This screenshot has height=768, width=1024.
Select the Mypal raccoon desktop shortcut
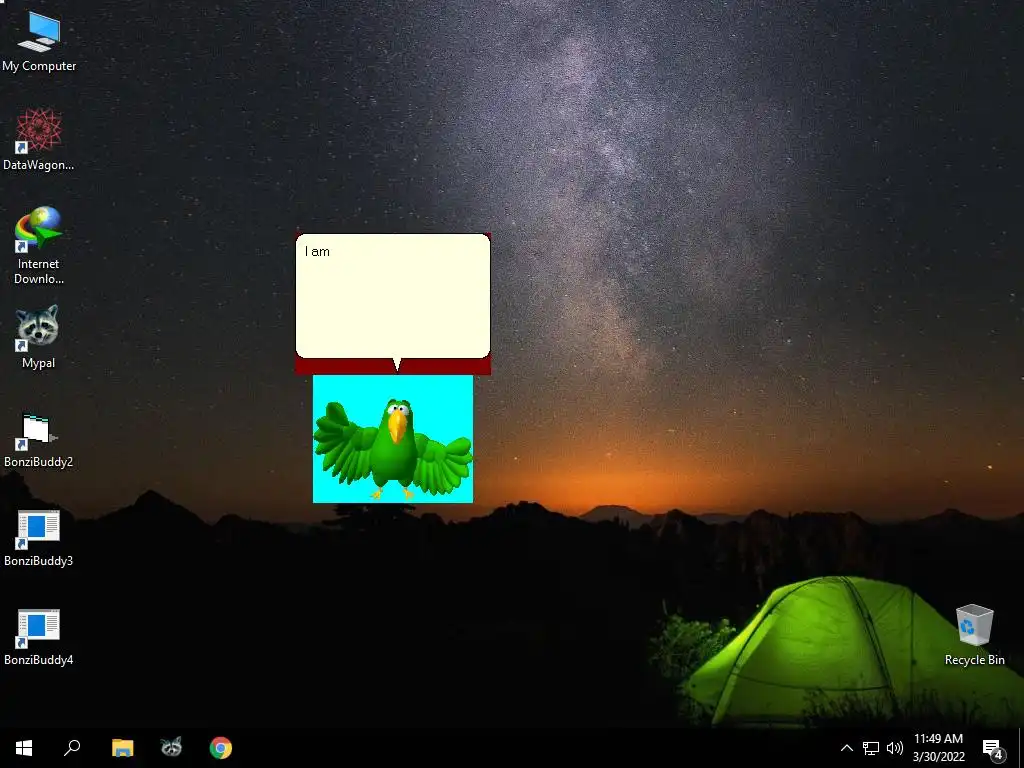point(38,337)
